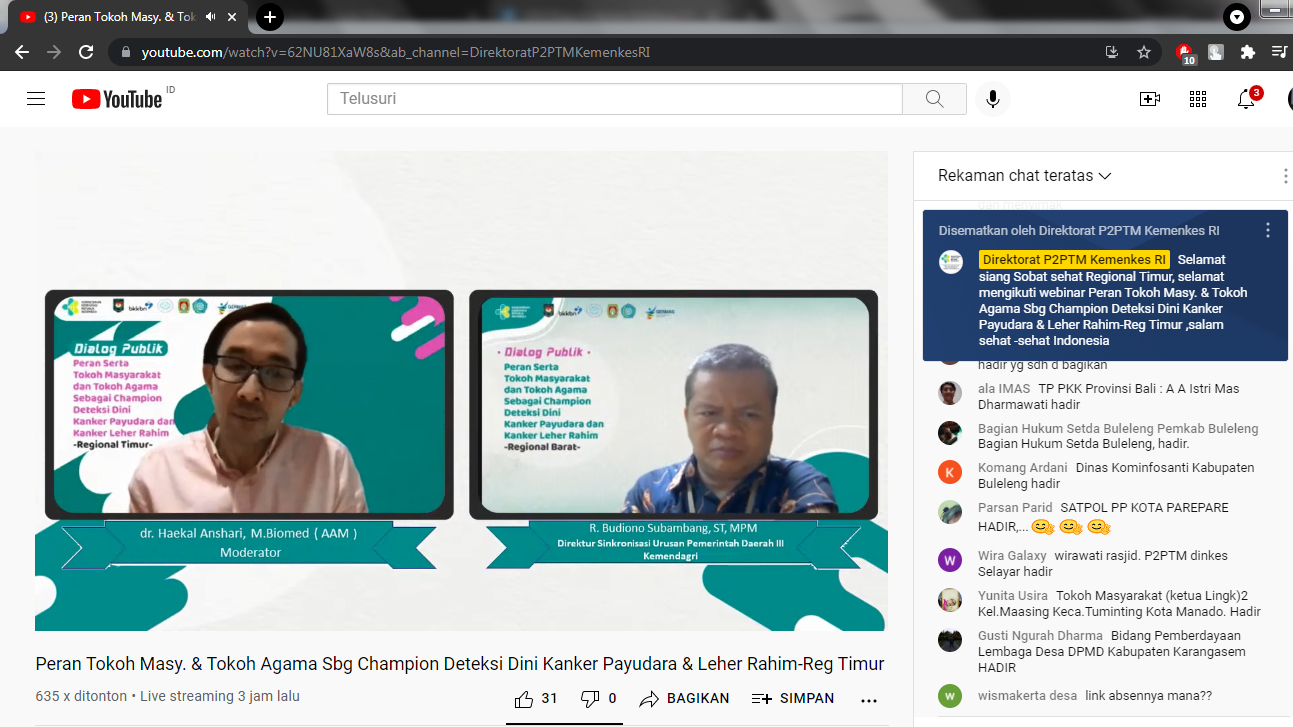Open the YouTube apps grid icon
This screenshot has height=727, width=1293.
tap(1198, 99)
